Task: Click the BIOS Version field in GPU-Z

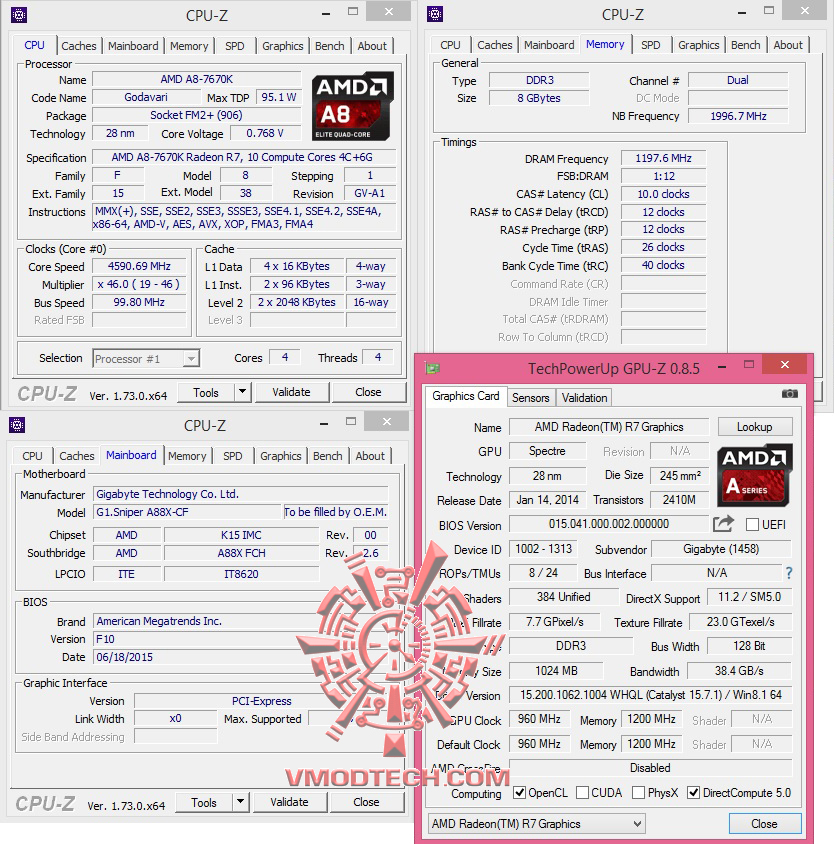Action: 609,524
